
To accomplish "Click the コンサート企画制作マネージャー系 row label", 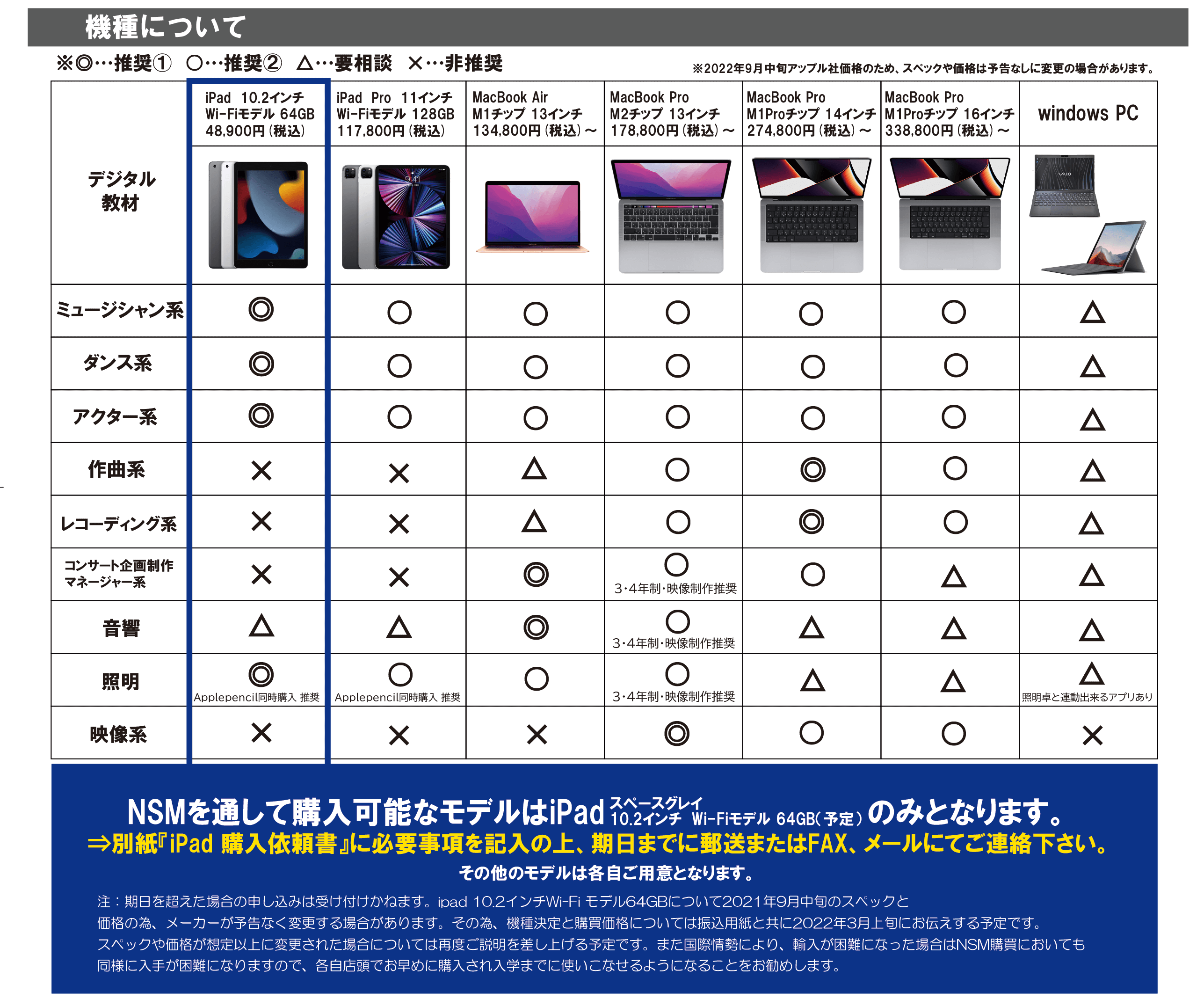I will coord(118,574).
